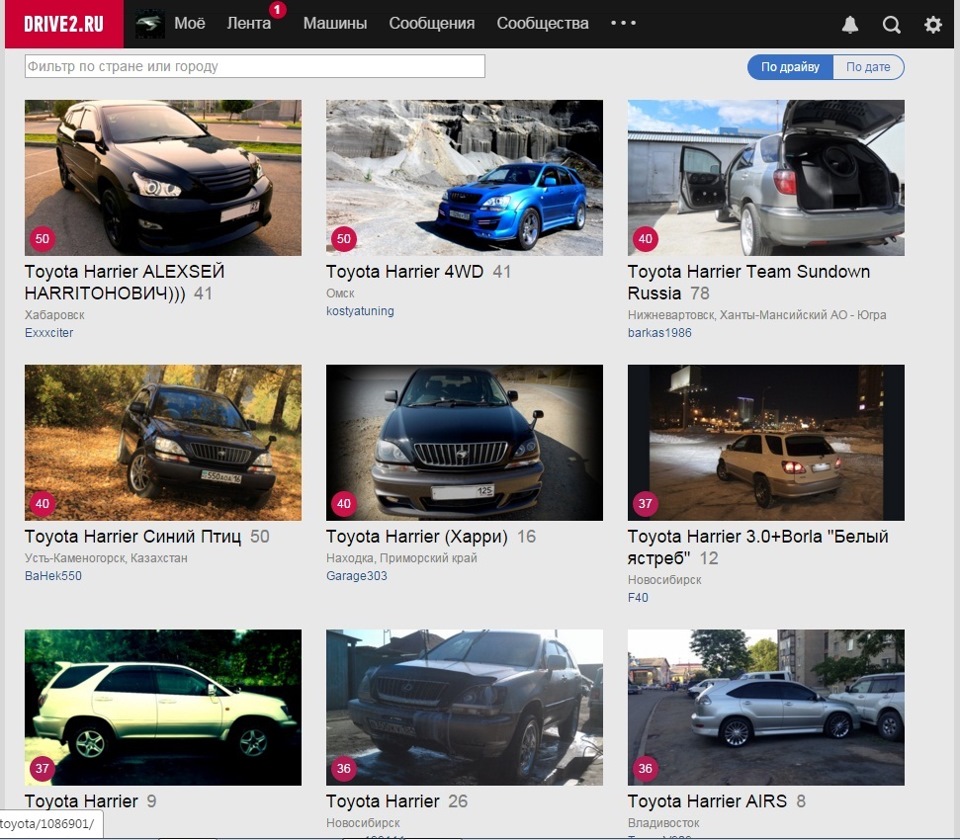Visit user Exxxciter profile
This screenshot has height=840, width=960.
(49, 332)
